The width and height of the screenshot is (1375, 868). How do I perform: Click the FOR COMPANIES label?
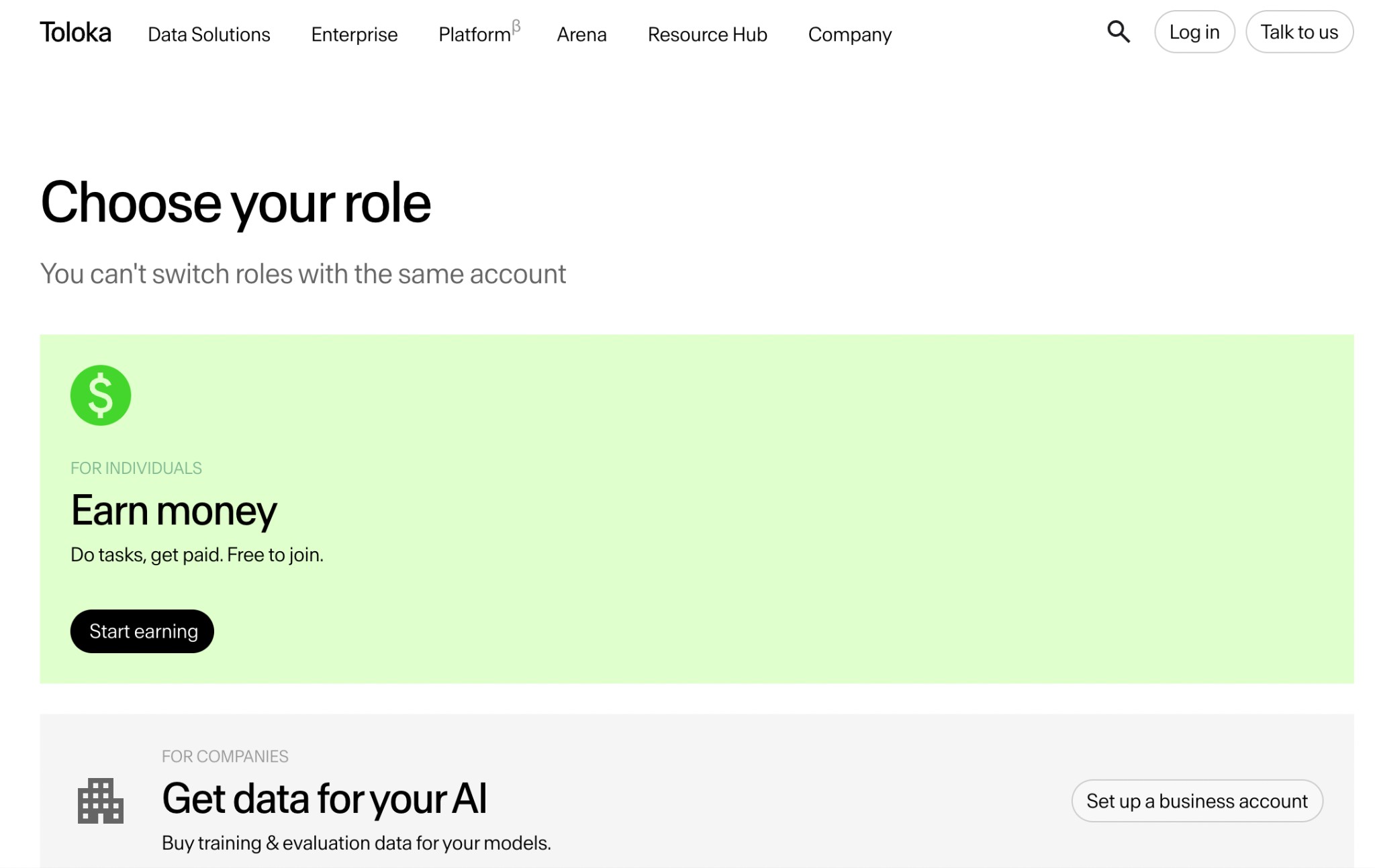pos(225,757)
